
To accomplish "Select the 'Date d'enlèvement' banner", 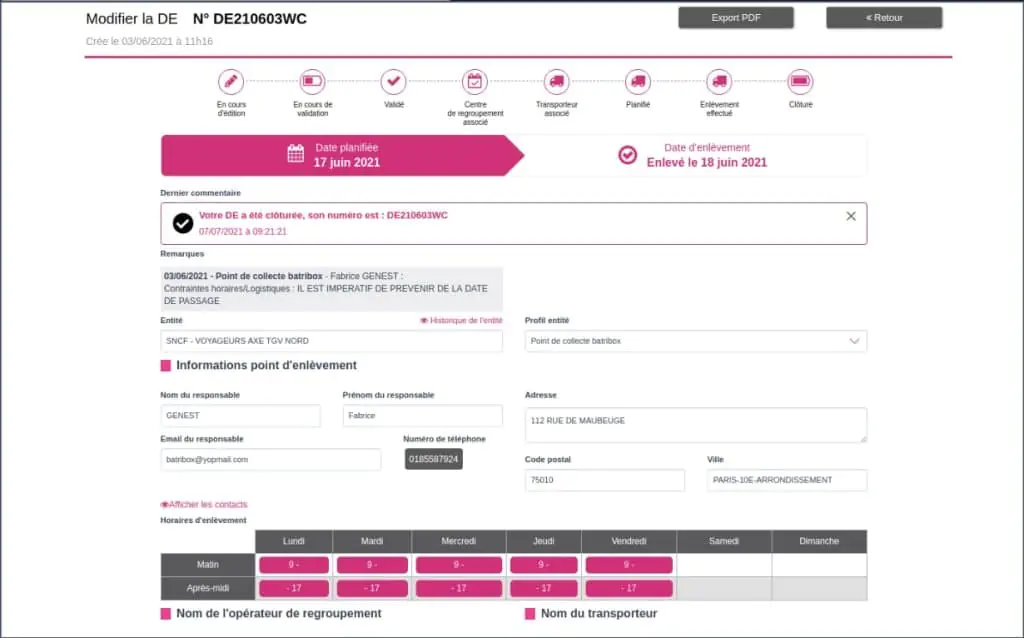I will click(696, 155).
